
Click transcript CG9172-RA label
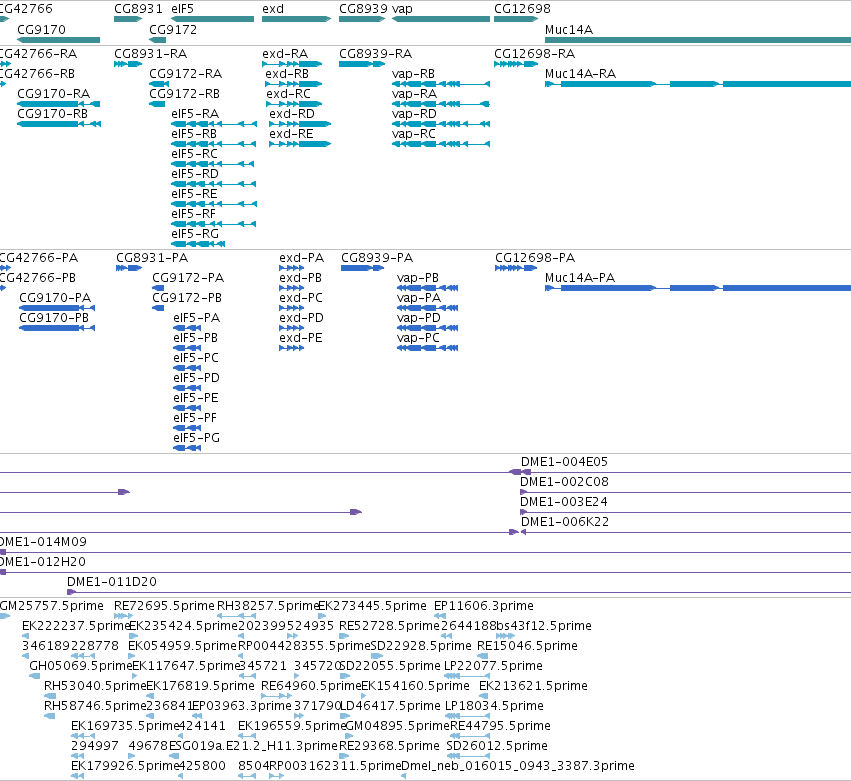point(186,74)
